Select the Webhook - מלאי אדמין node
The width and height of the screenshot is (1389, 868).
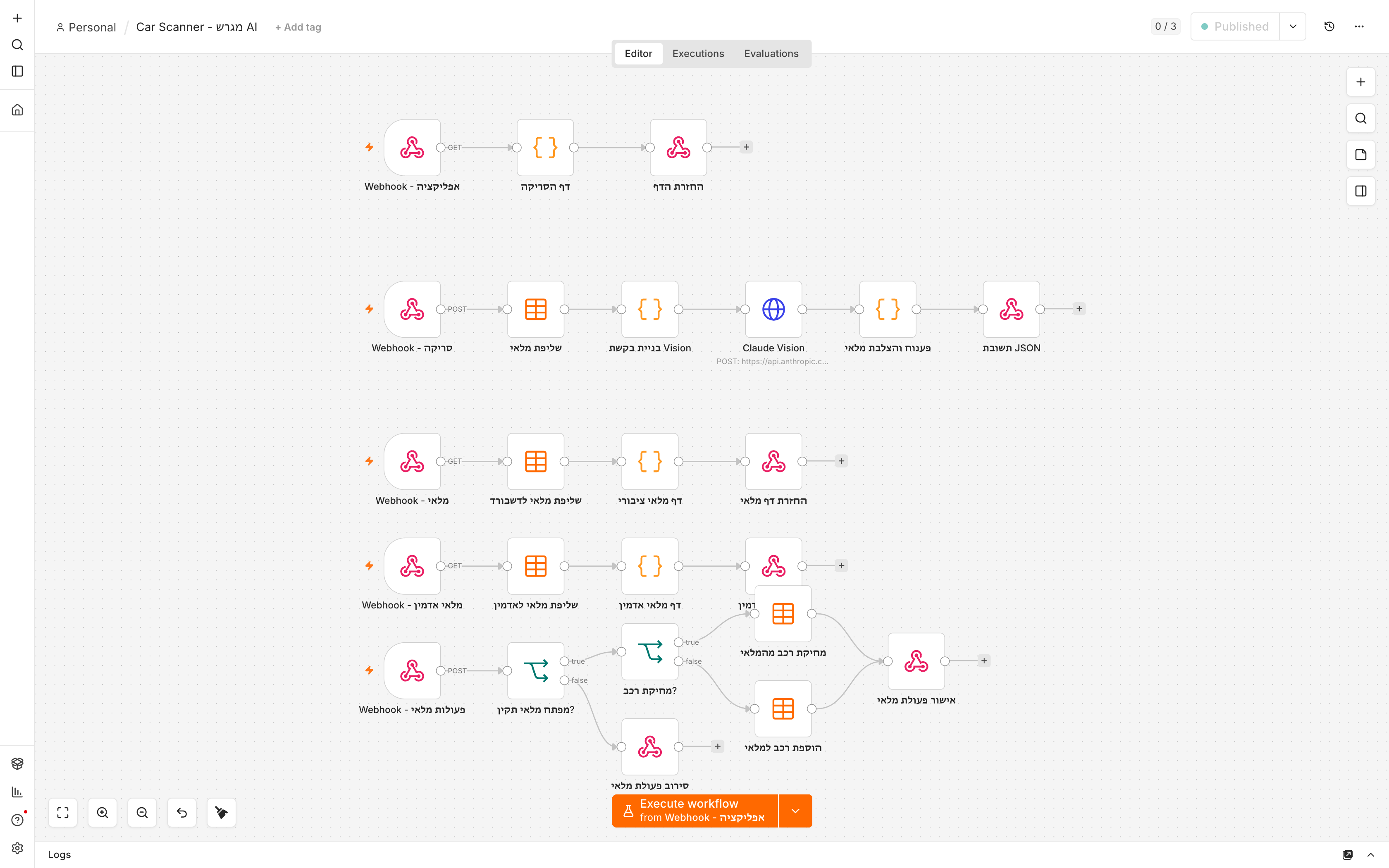(x=412, y=565)
